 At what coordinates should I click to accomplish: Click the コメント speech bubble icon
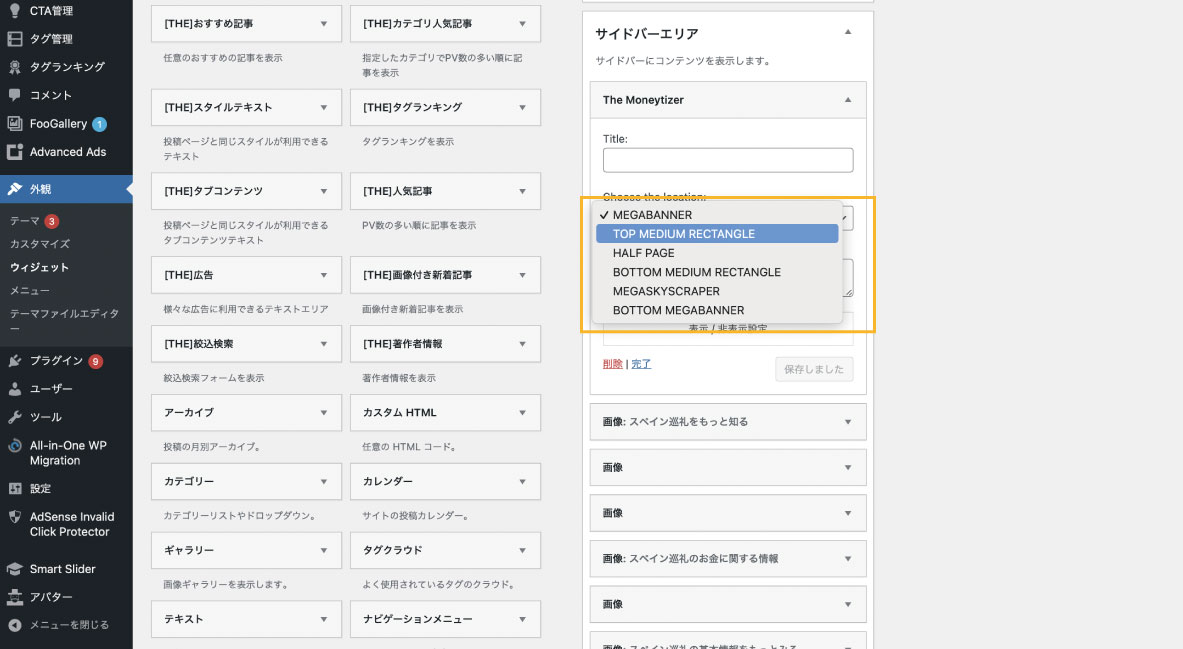14,94
